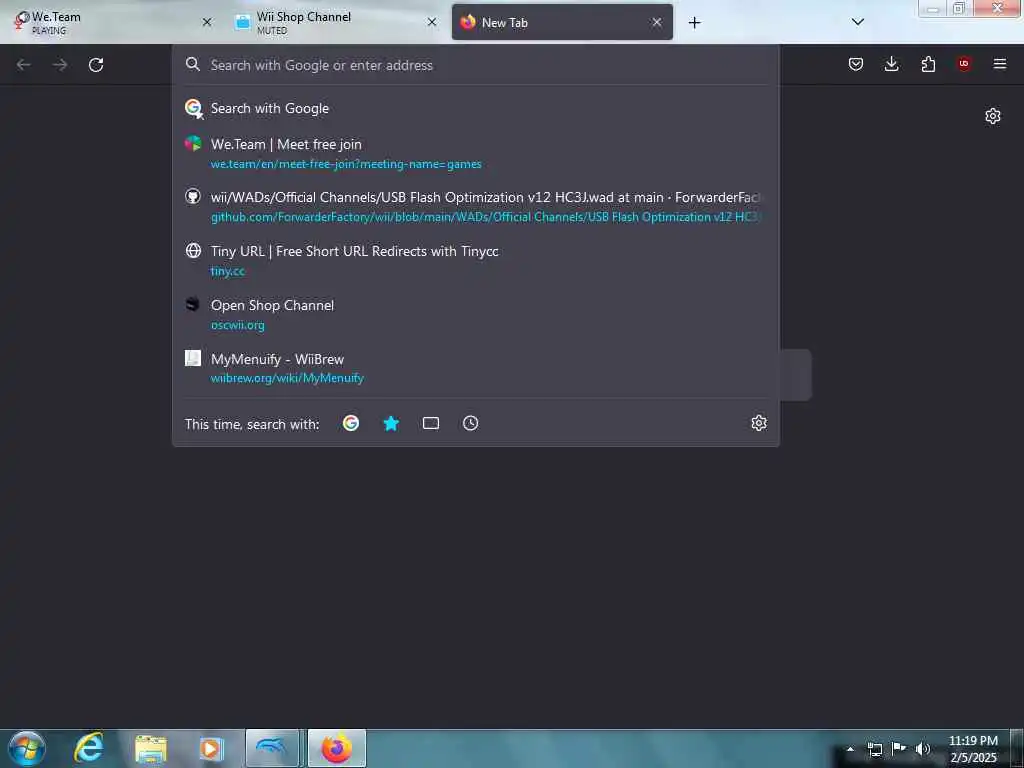Close the New Tab tab
Image resolution: width=1024 pixels, height=768 pixels.
click(657, 22)
